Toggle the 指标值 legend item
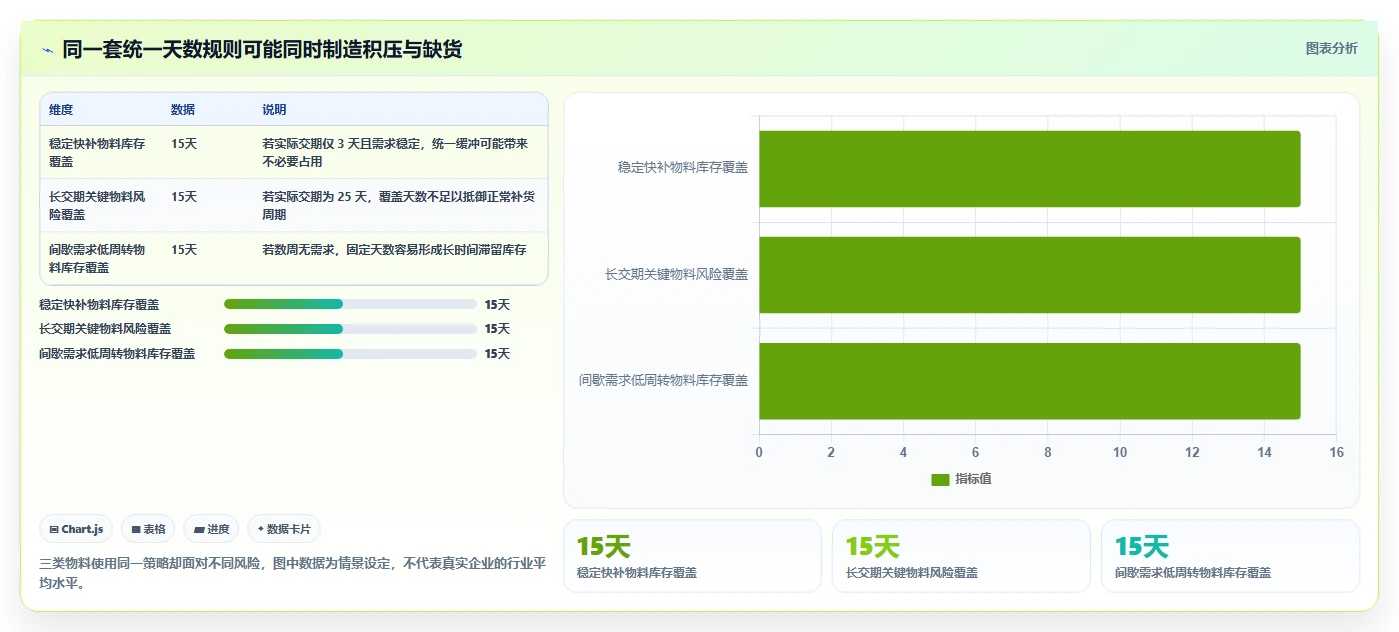Viewport: 1399px width, 632px height. tap(961, 479)
